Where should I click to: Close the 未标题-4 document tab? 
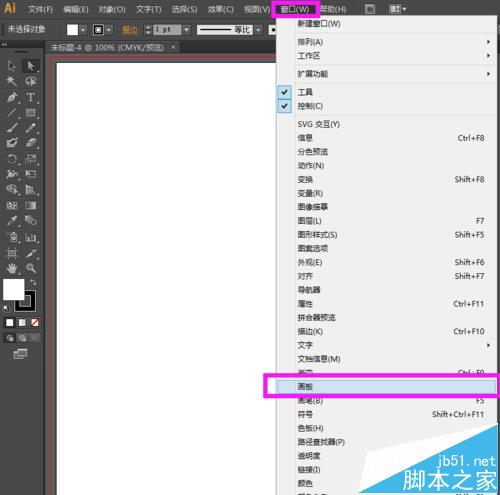click(x=173, y=48)
